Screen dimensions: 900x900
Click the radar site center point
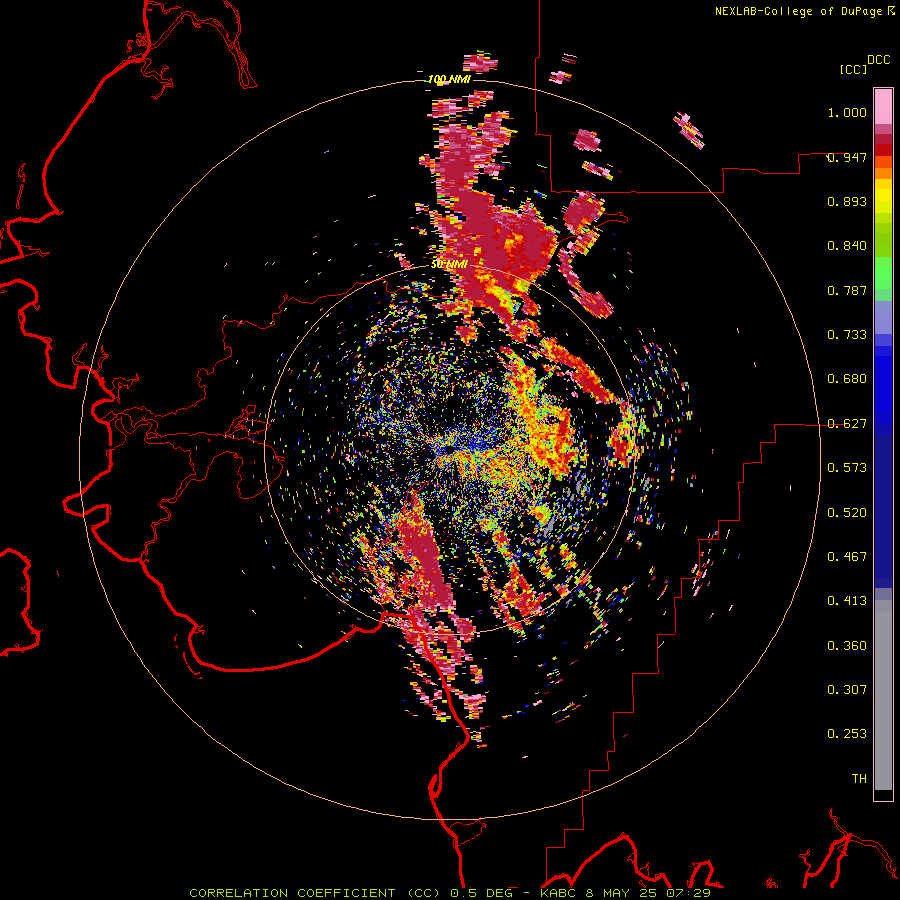(449, 449)
